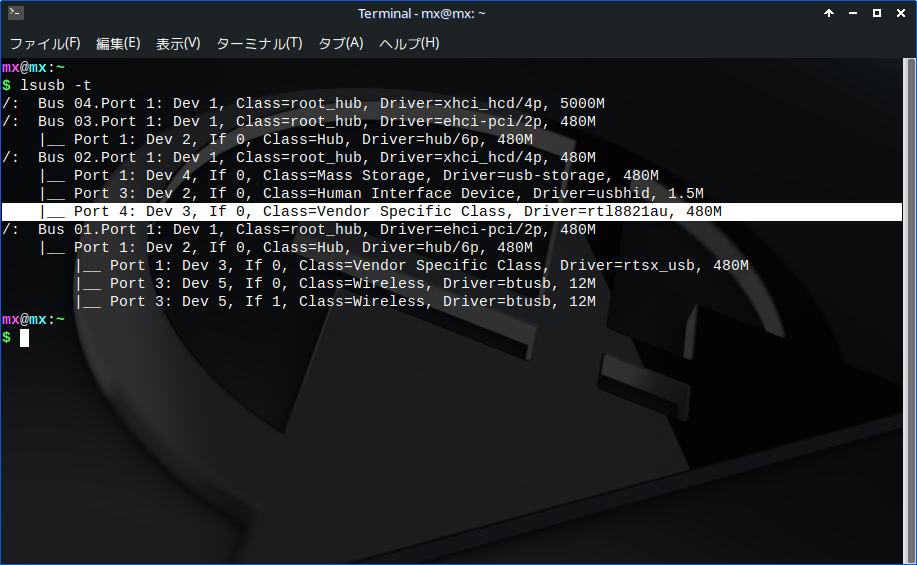Click the Bus 03 root_hub ehci-pci line
Screen dimensions: 917x565
tap(298, 122)
